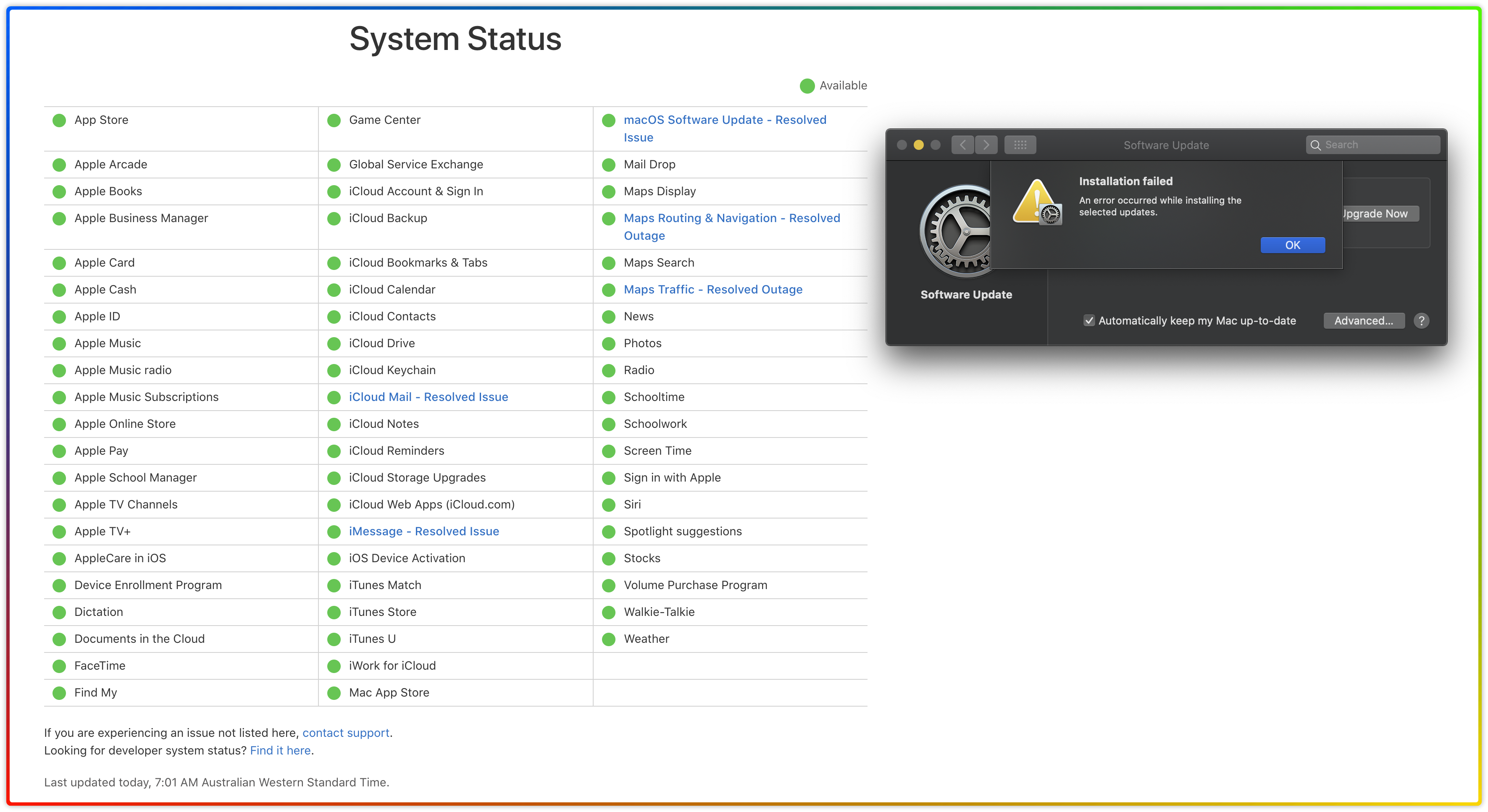This screenshot has height=812, width=1488.
Task: Click the search magnifier icon
Action: pos(1315,145)
